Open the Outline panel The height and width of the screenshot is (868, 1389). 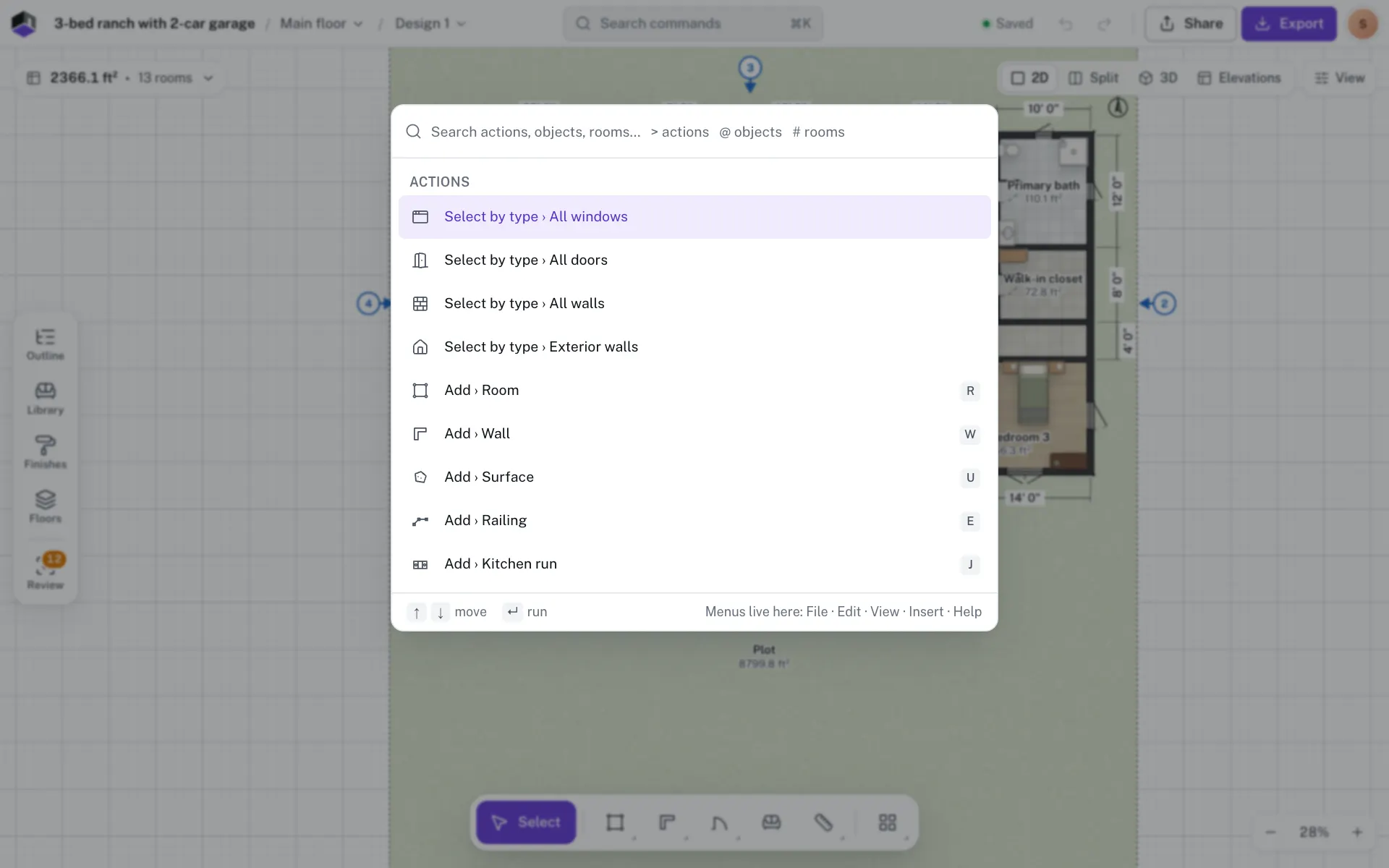[x=45, y=344]
